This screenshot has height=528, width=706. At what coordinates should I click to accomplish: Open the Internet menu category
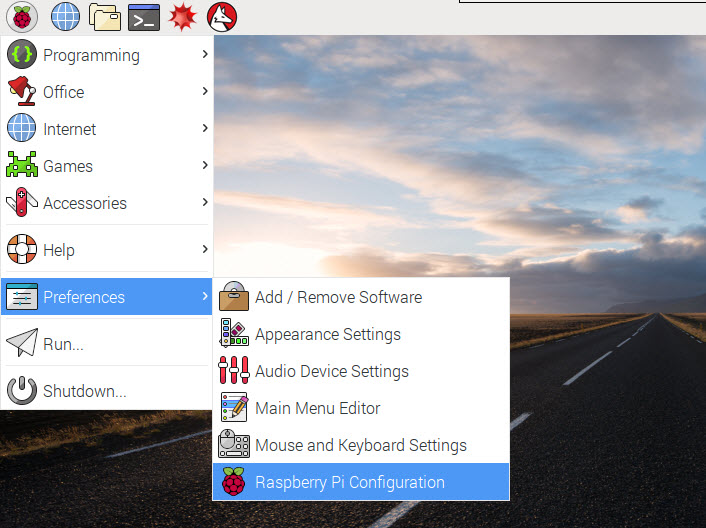point(107,128)
